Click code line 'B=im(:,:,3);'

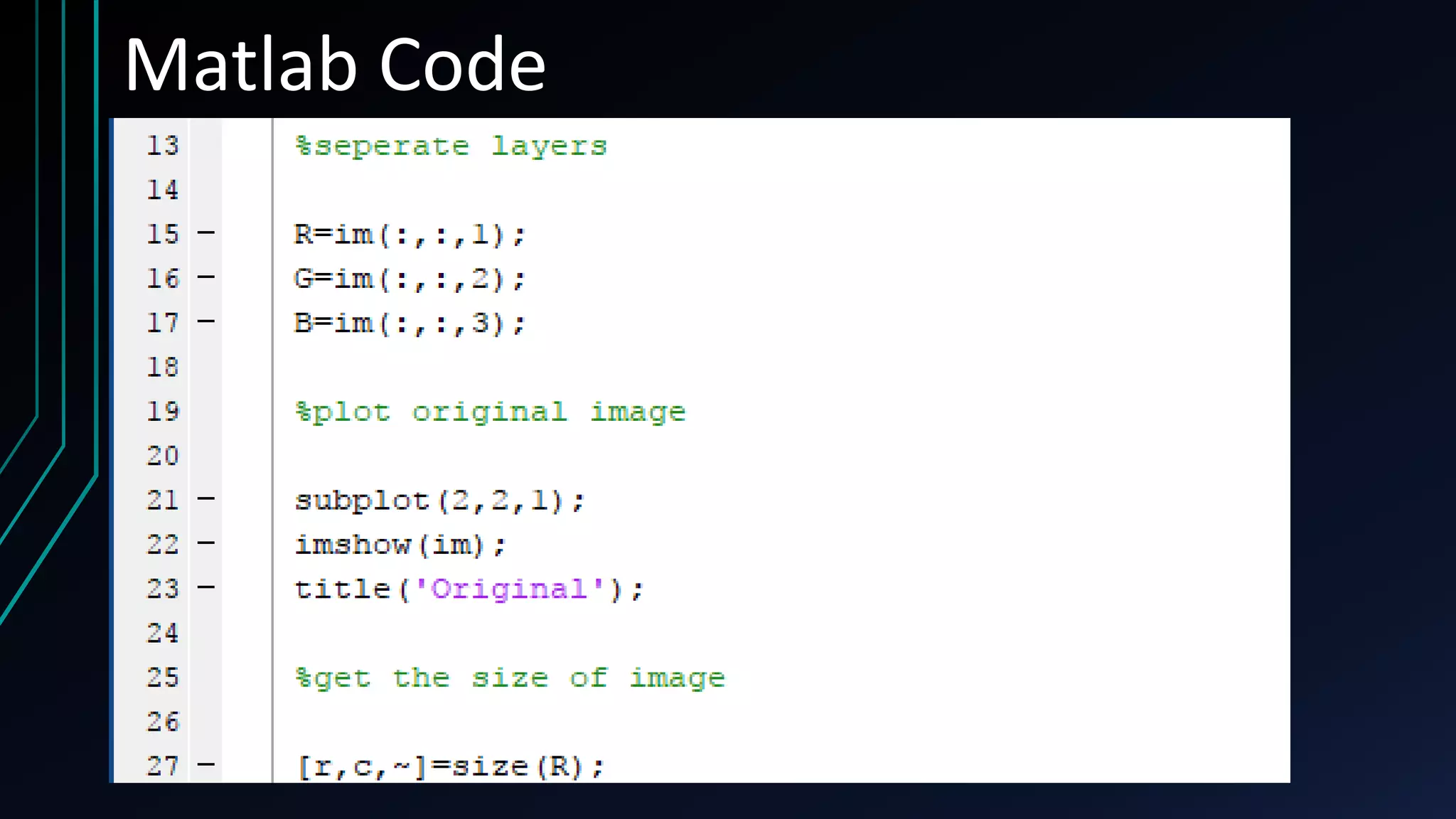pyautogui.click(x=409, y=323)
